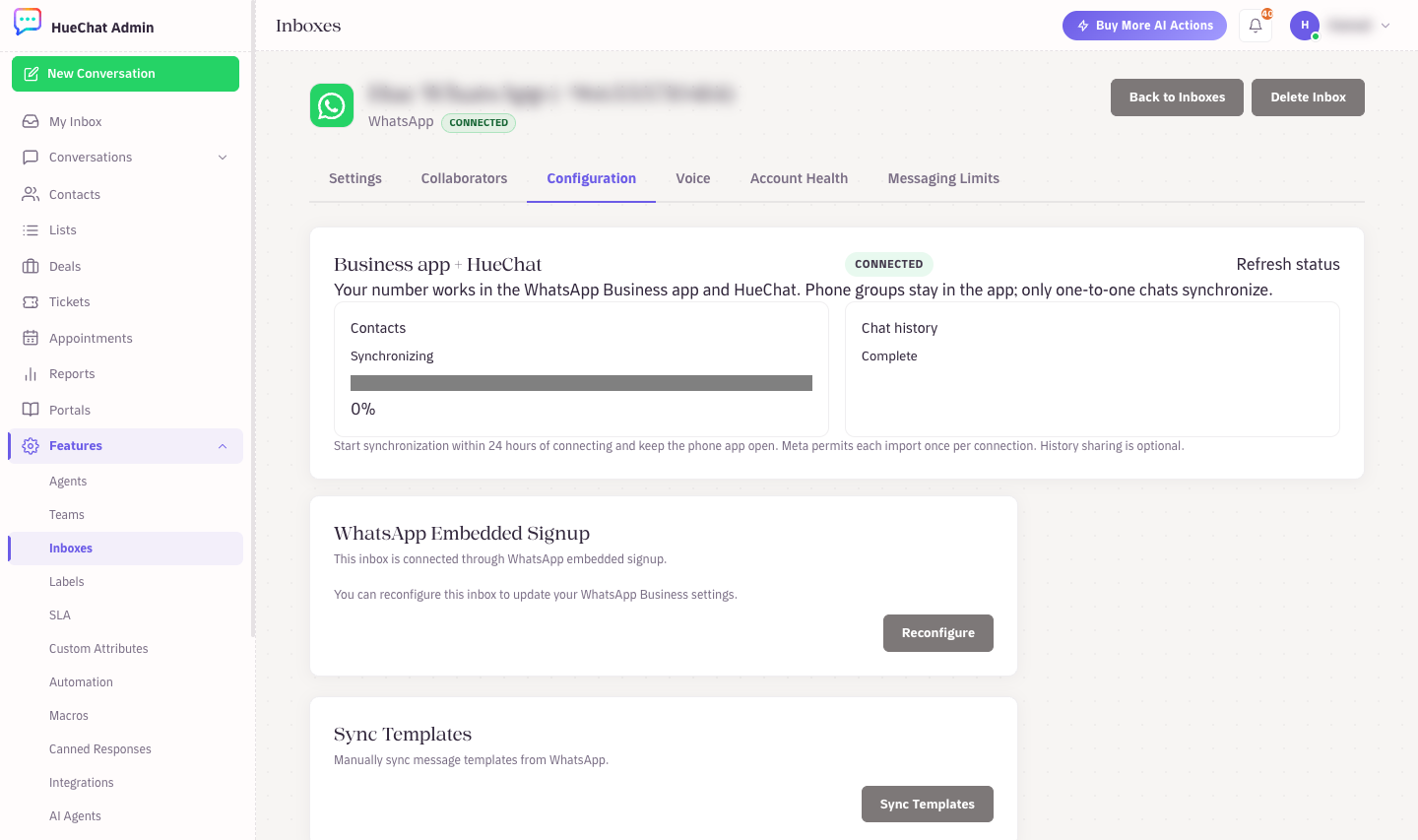Open the Deals briefcase icon
Viewport: 1418px width, 840px height.
tap(31, 266)
